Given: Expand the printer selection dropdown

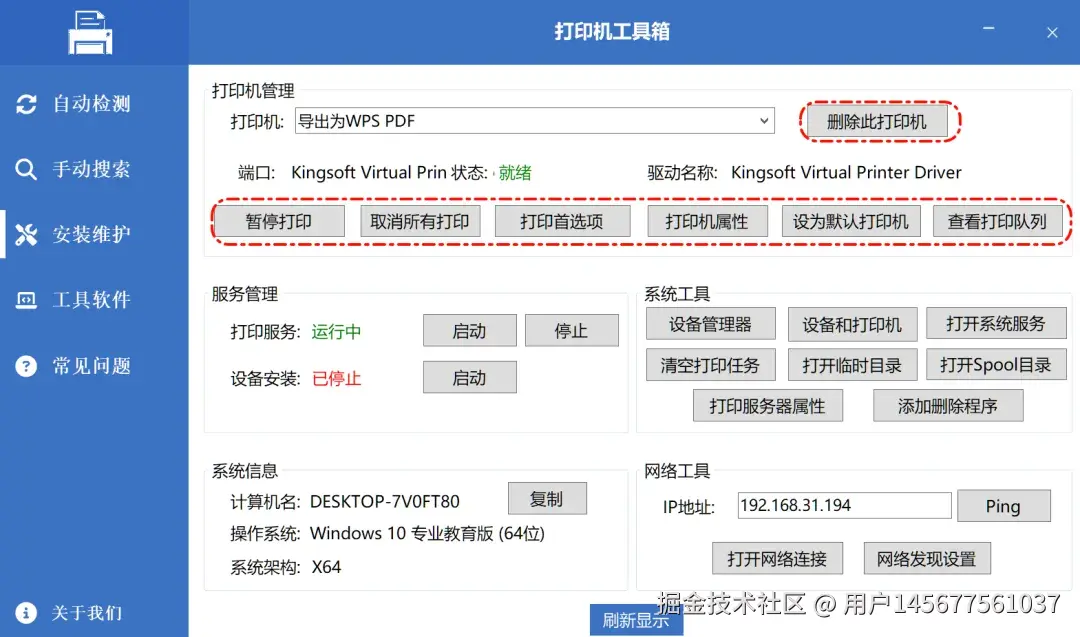Looking at the screenshot, I should pos(762,120).
